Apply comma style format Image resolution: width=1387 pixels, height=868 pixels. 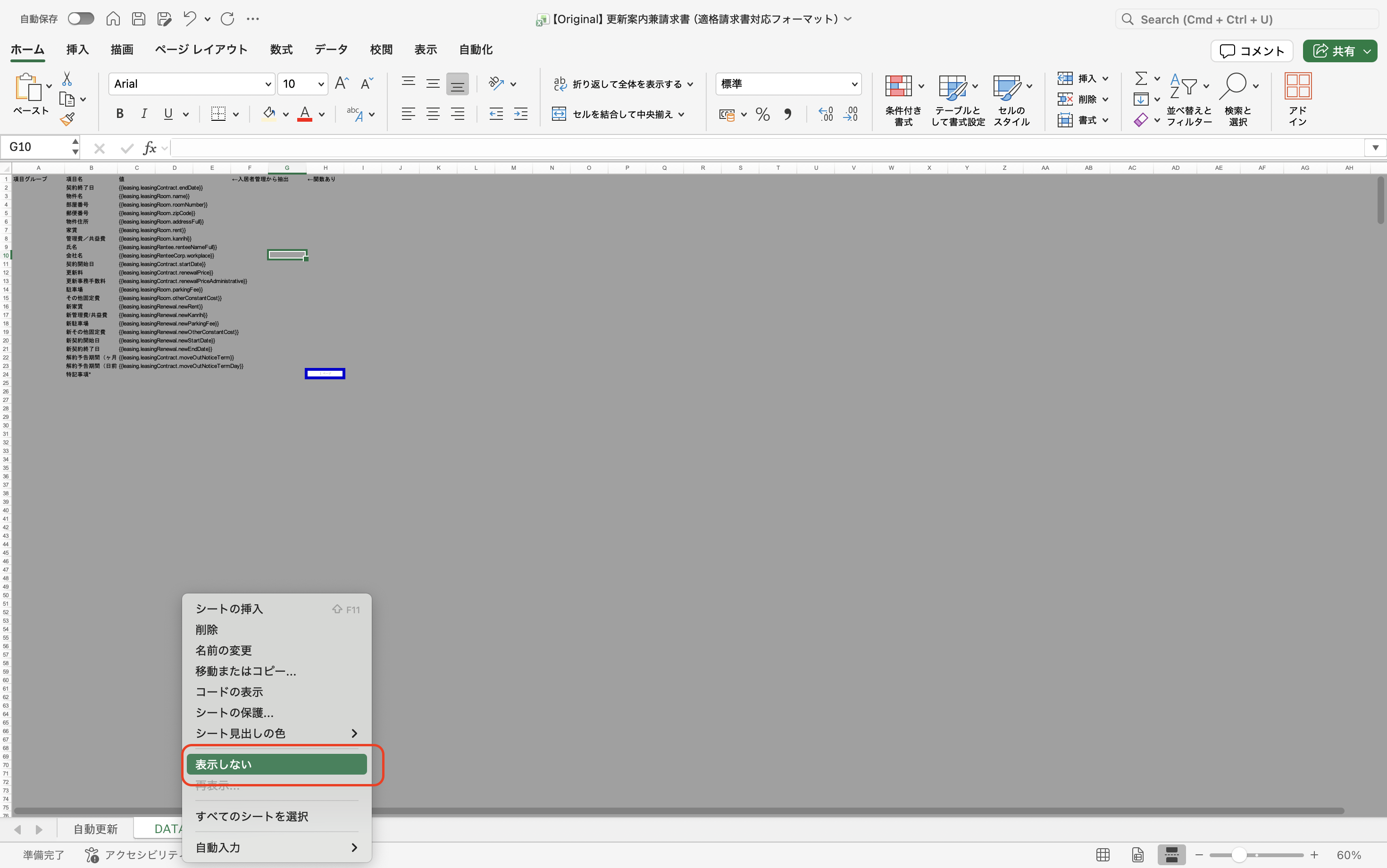[x=788, y=114]
